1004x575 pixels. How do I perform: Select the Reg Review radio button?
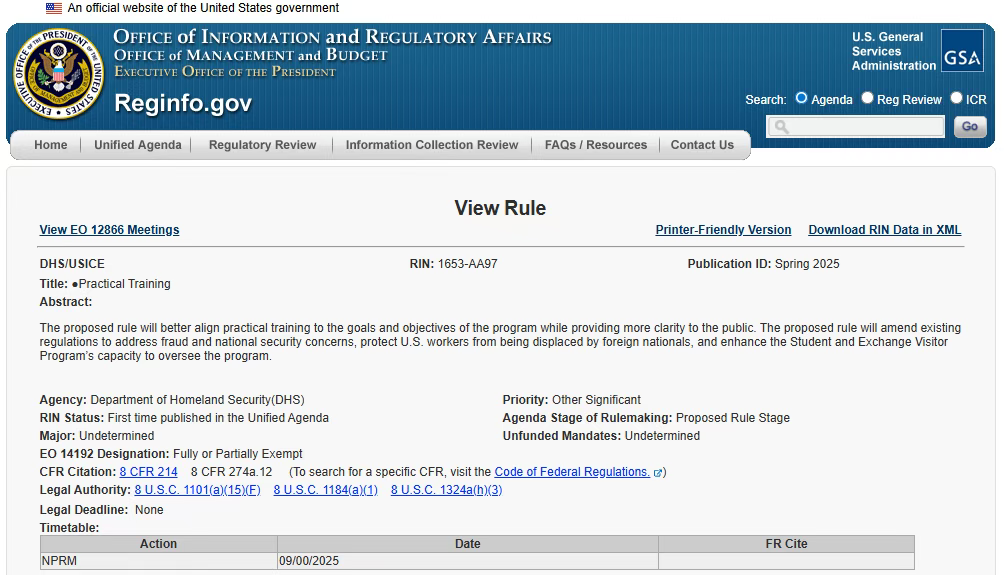click(868, 98)
